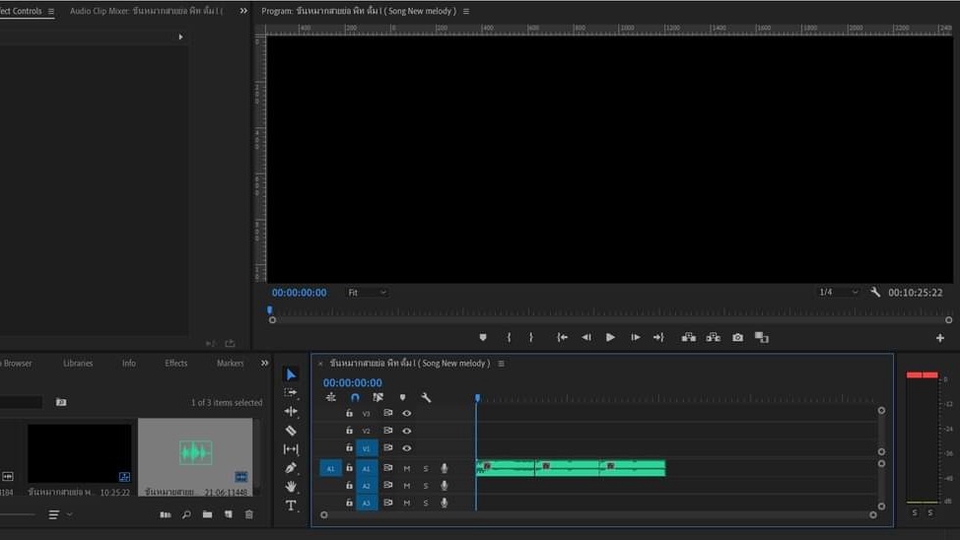Solo audio track A2

tap(425, 486)
